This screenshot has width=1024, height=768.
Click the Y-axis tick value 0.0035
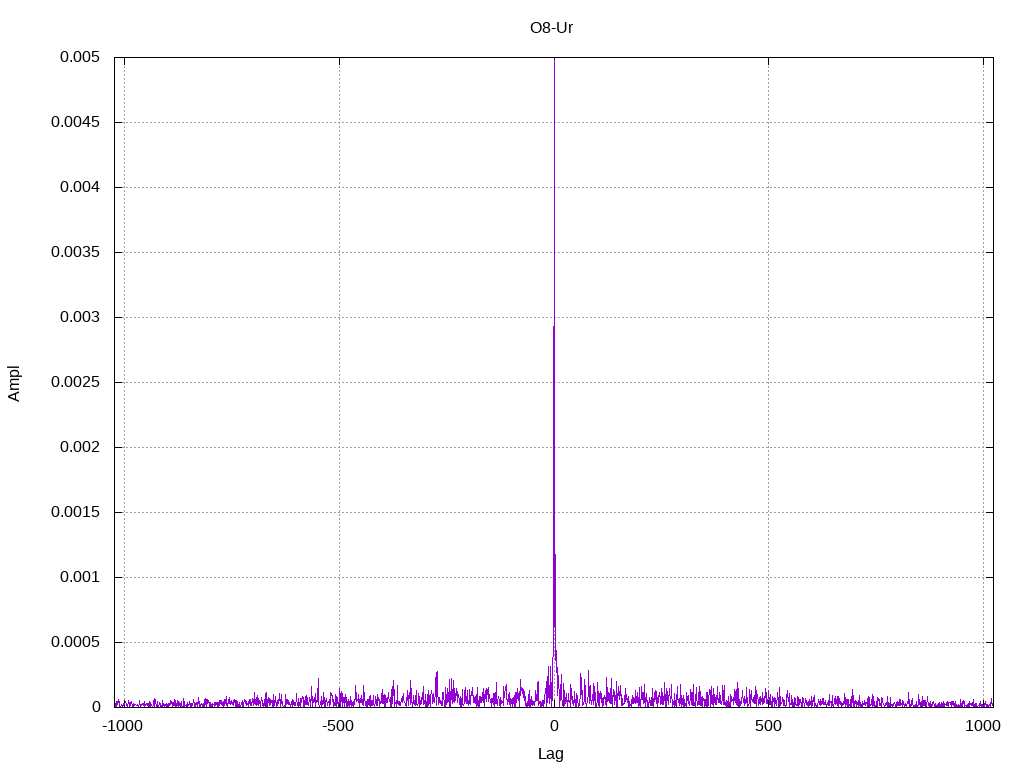[x=76, y=252]
